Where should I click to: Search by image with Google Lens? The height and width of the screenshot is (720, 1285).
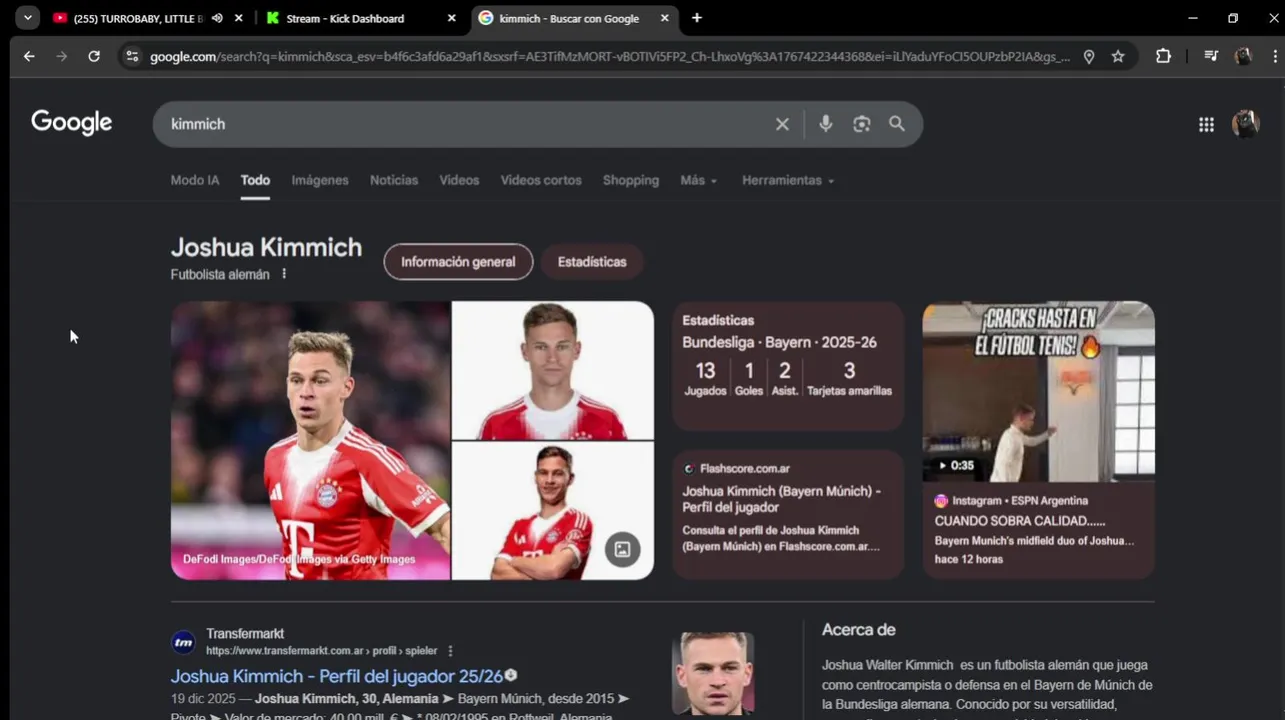coord(861,124)
